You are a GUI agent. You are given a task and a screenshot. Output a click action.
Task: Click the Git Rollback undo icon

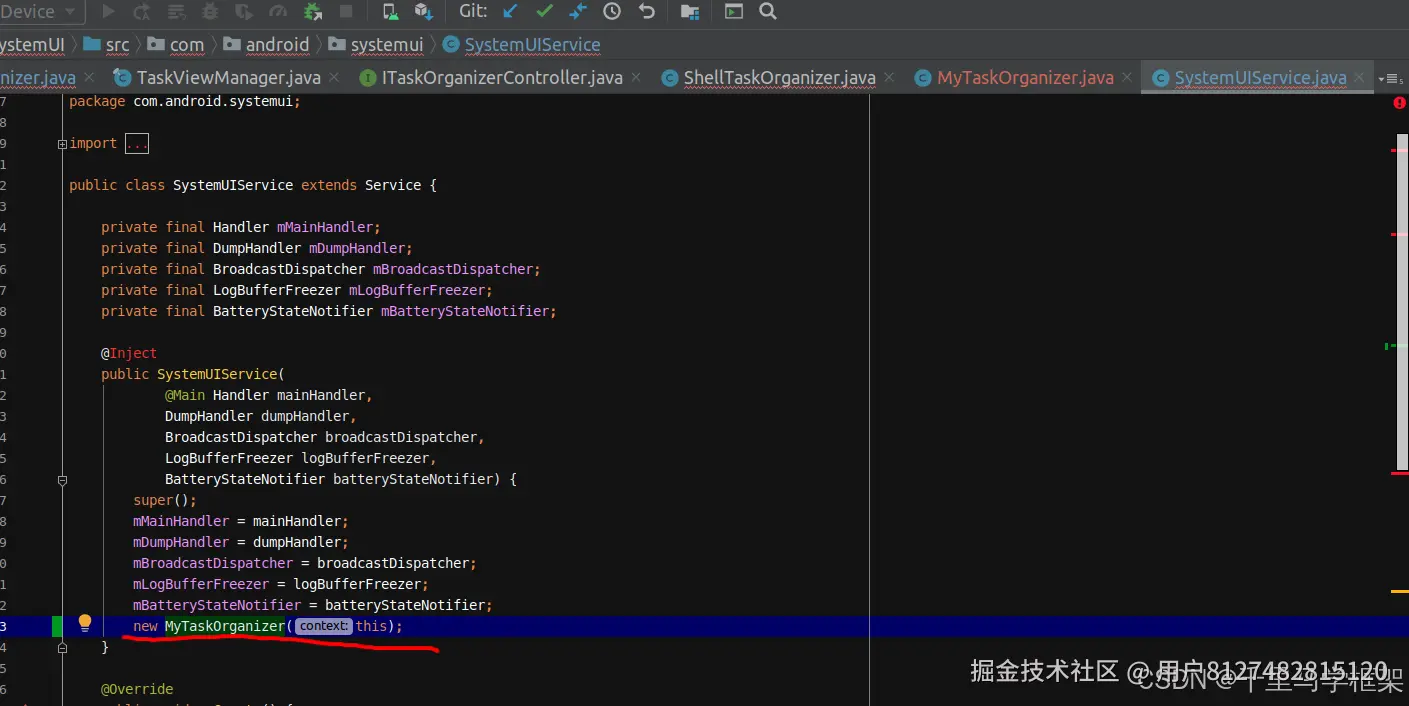point(647,12)
